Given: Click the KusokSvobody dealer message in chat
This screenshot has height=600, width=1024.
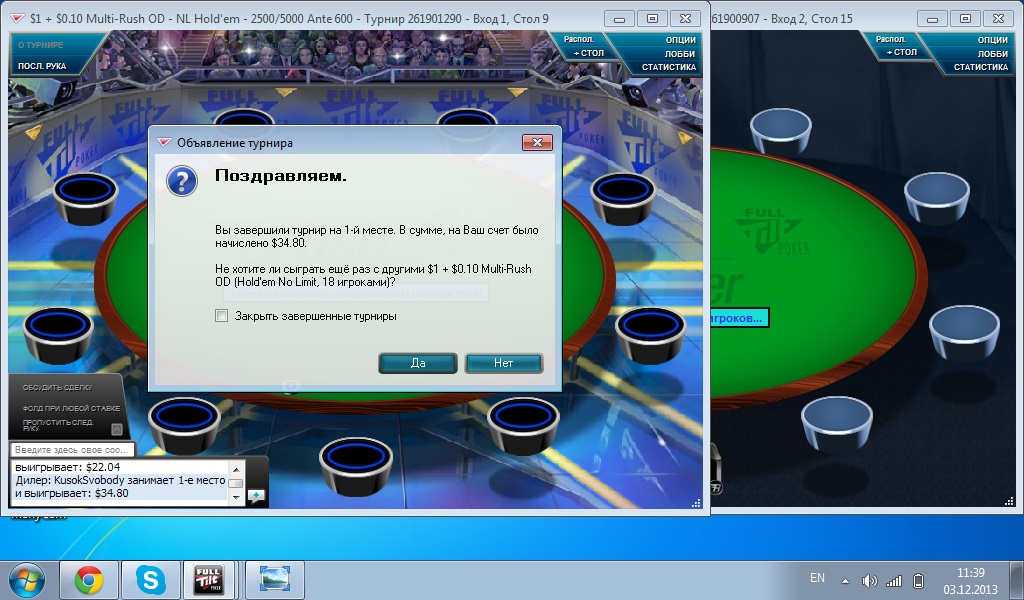Looking at the screenshot, I should (120, 486).
